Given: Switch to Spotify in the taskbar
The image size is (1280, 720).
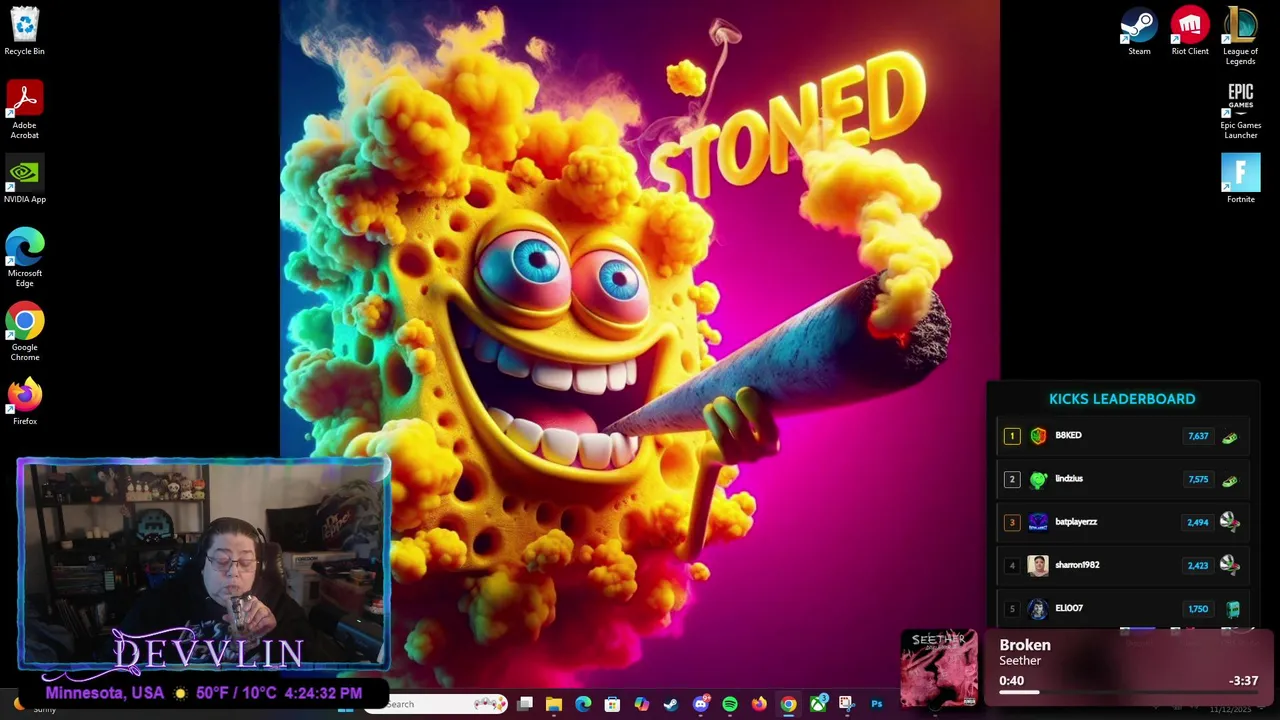Looking at the screenshot, I should click(x=730, y=704).
